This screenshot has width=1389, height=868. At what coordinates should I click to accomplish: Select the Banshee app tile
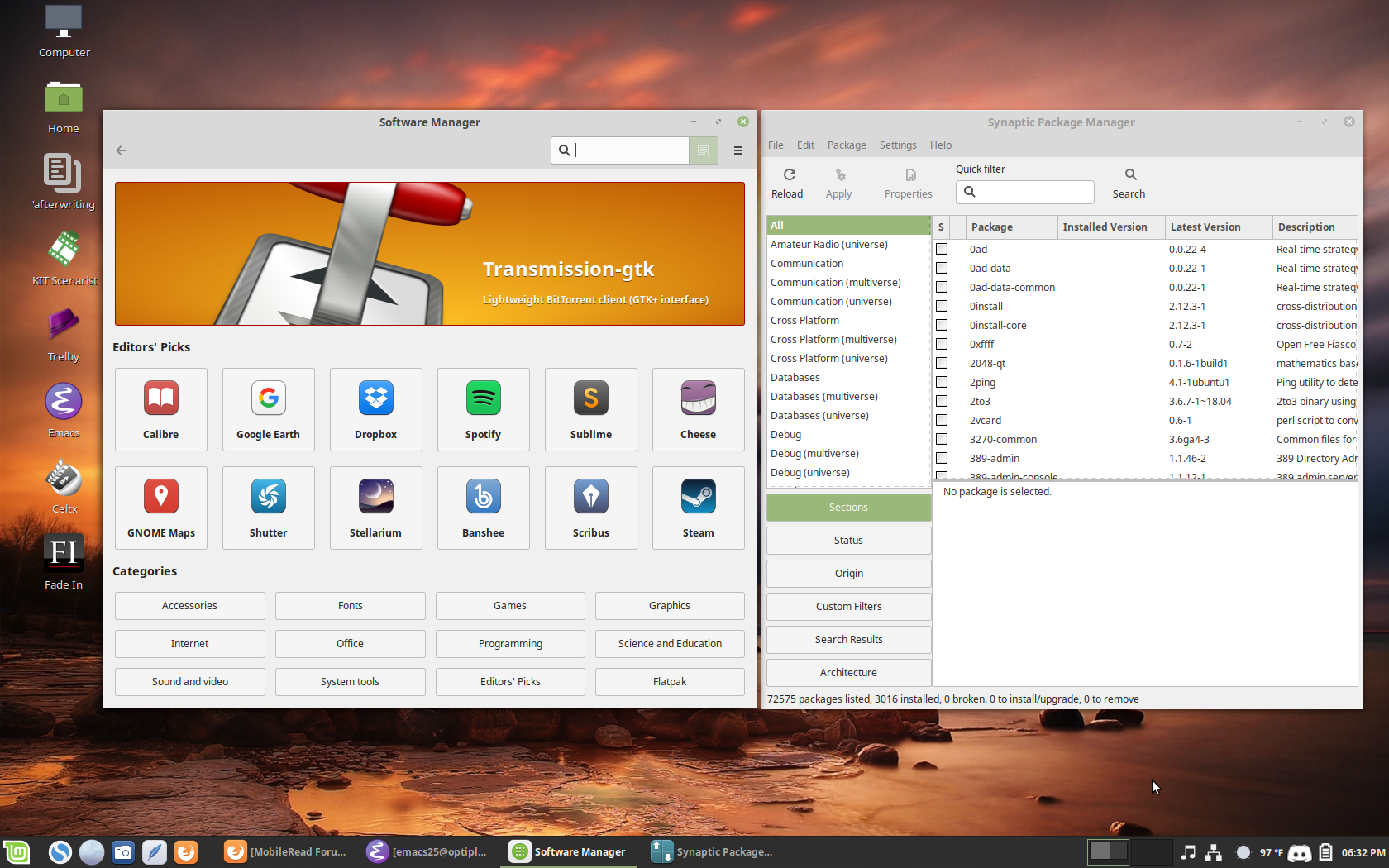click(x=484, y=508)
